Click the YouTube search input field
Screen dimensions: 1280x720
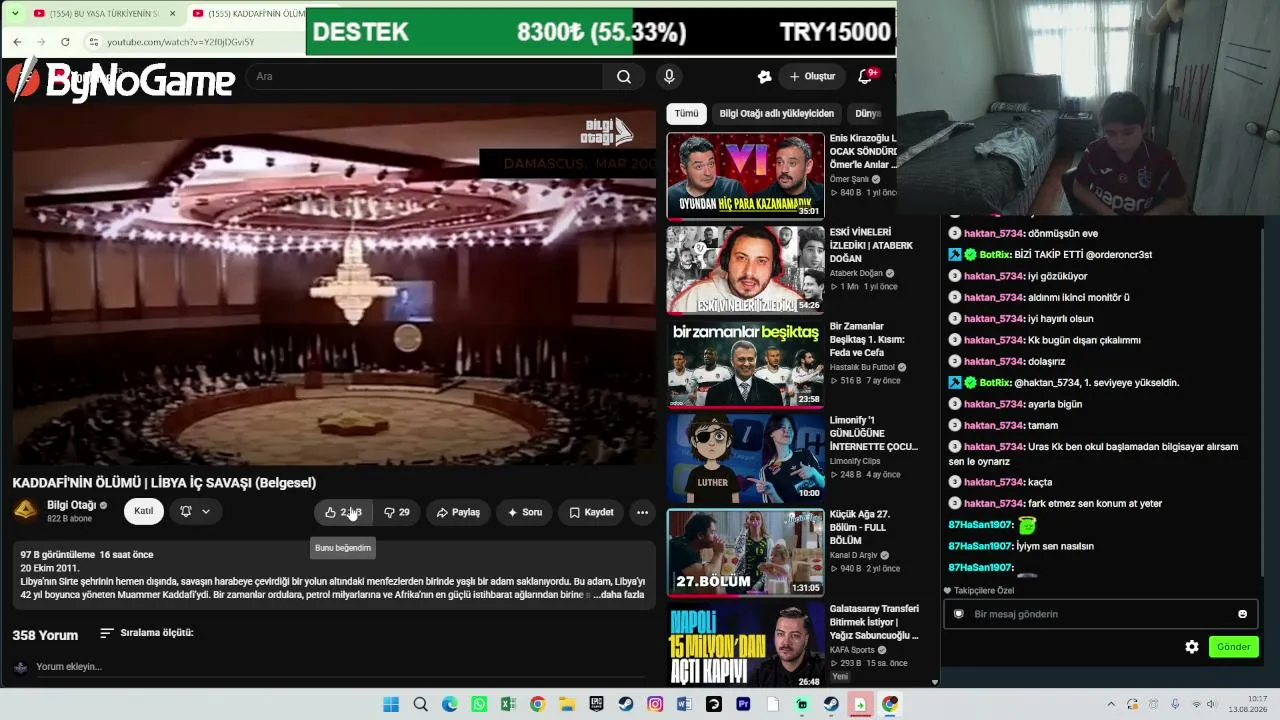point(425,77)
